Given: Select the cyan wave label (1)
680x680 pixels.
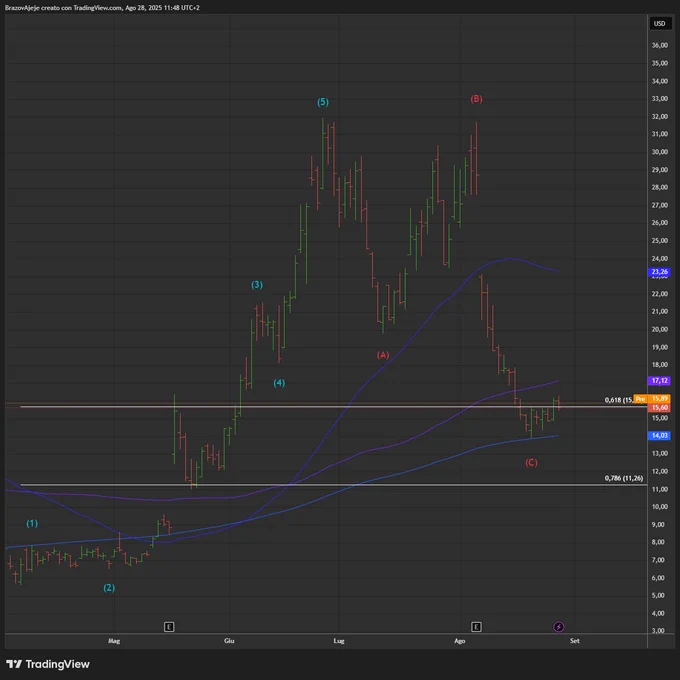Looking at the screenshot, I should click(x=32, y=523).
